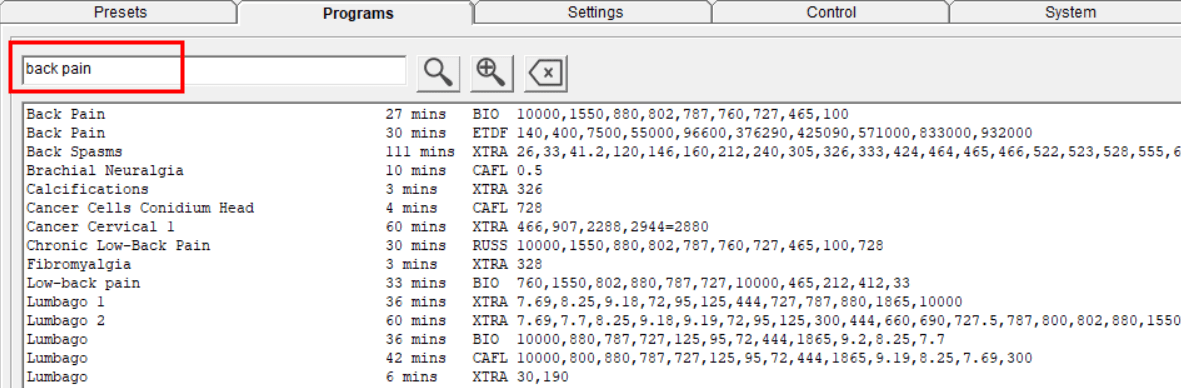Screen dimensions: 1181x388
Task: Select the Cancer Cervical 1 program
Action: [x=602, y=226]
